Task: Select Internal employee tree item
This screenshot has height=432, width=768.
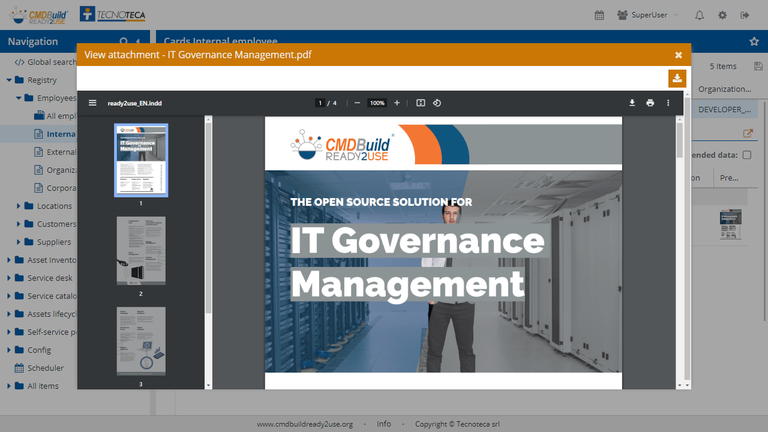Action: point(55,134)
